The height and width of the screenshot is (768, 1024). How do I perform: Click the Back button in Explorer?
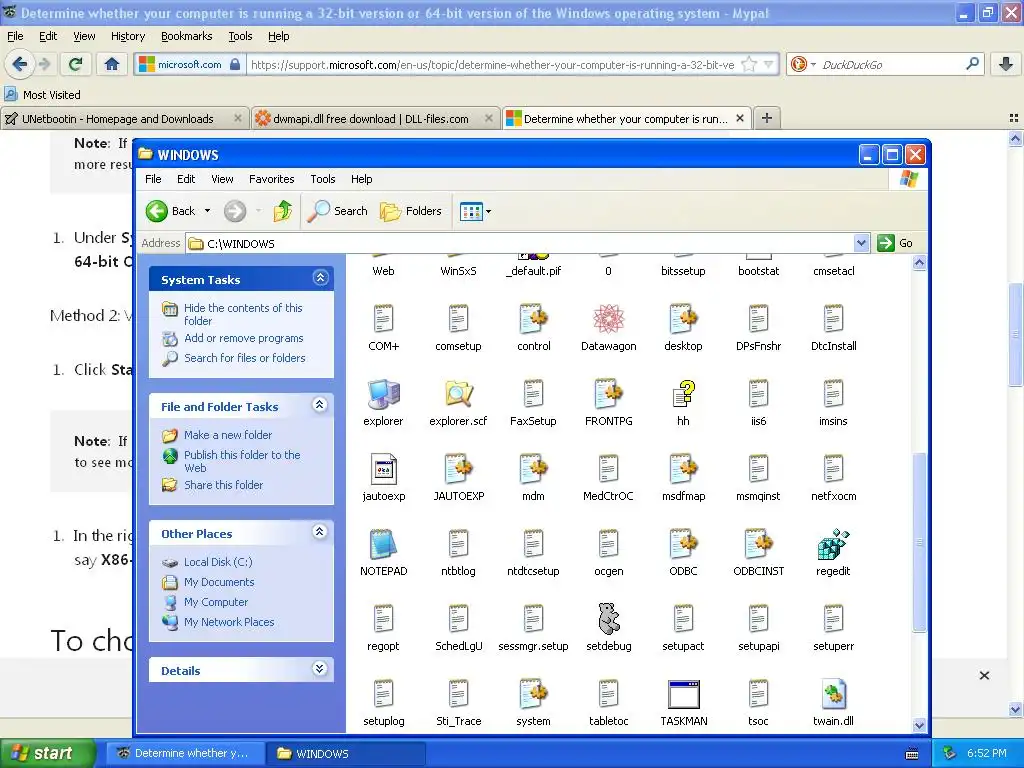[170, 211]
